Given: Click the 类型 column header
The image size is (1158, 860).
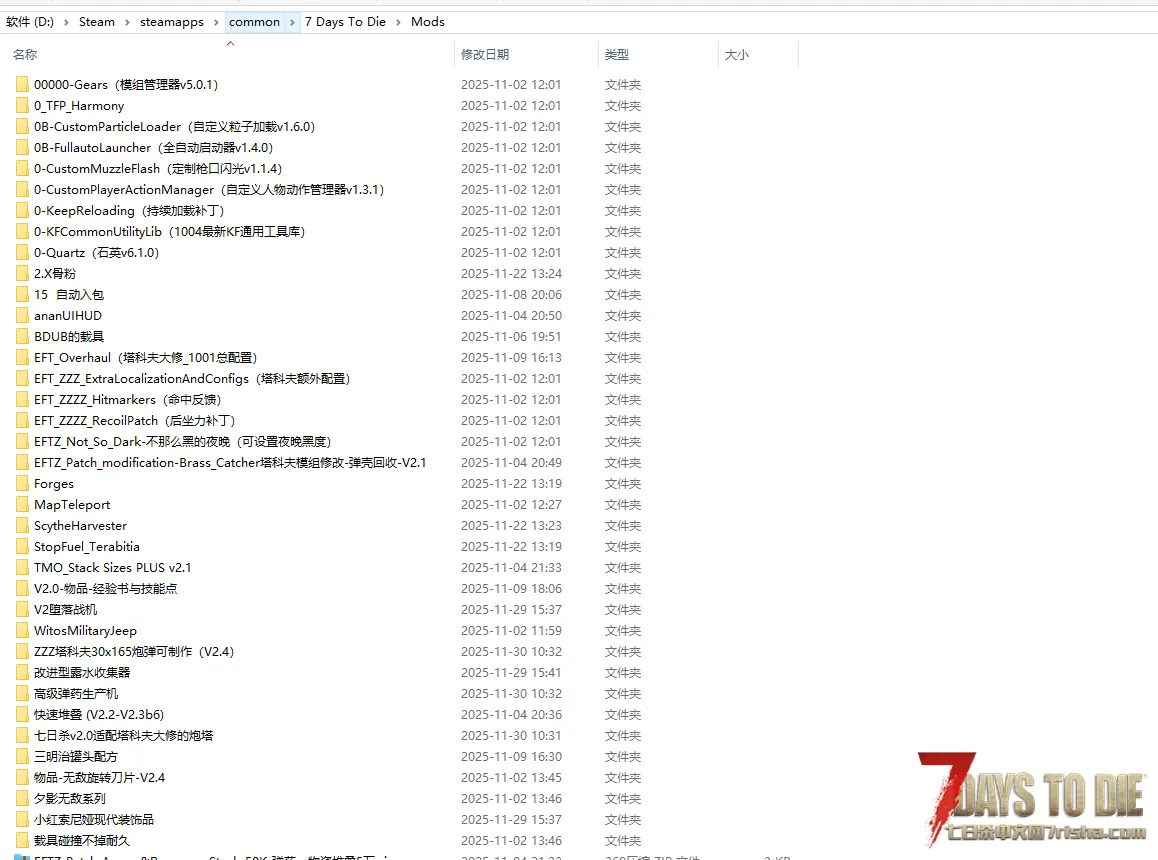Looking at the screenshot, I should coord(617,55).
